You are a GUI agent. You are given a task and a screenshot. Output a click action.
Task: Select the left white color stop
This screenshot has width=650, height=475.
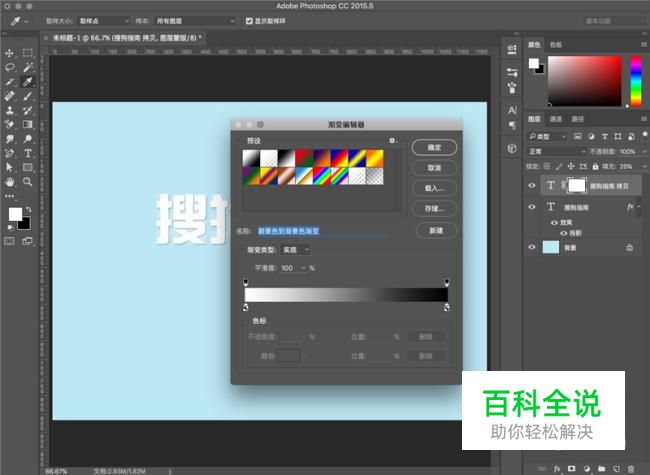(245, 307)
